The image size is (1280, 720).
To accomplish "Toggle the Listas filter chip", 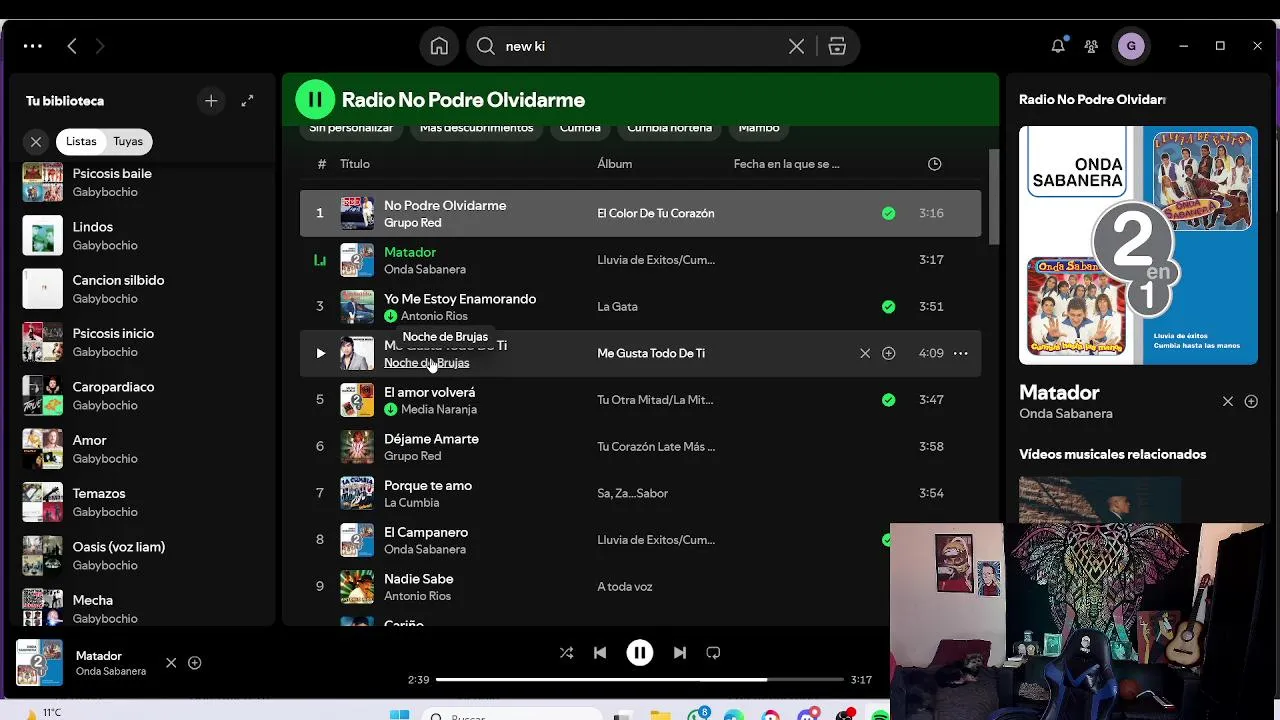I will click(81, 142).
